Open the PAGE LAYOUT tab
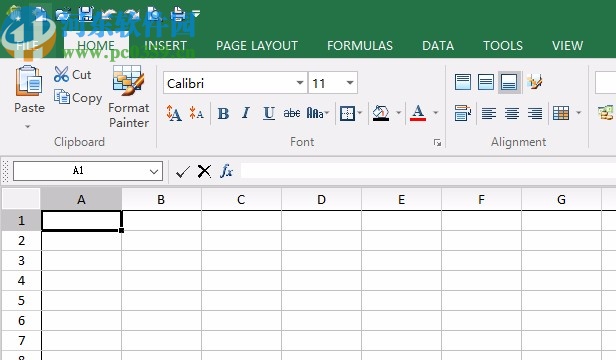Screen dimensions: 616x360 pyautogui.click(x=257, y=46)
